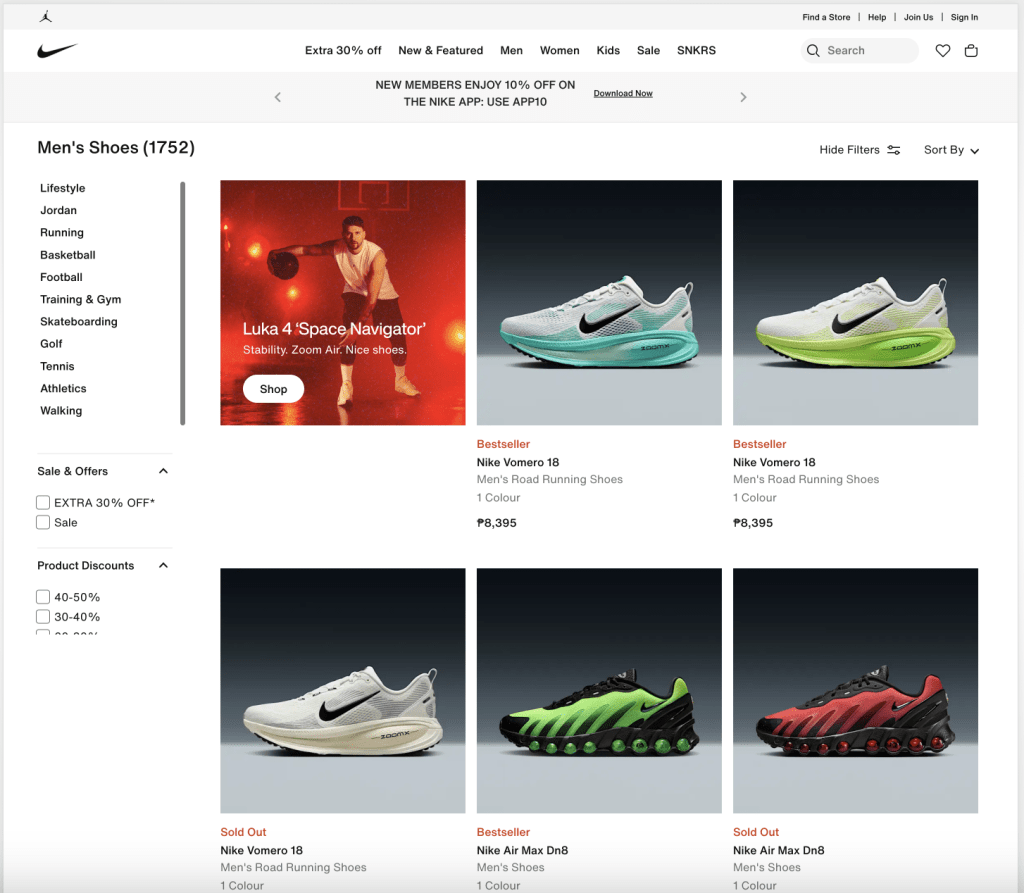Tick the Sale checkbox
Viewport: 1024px width, 893px height.
(43, 522)
